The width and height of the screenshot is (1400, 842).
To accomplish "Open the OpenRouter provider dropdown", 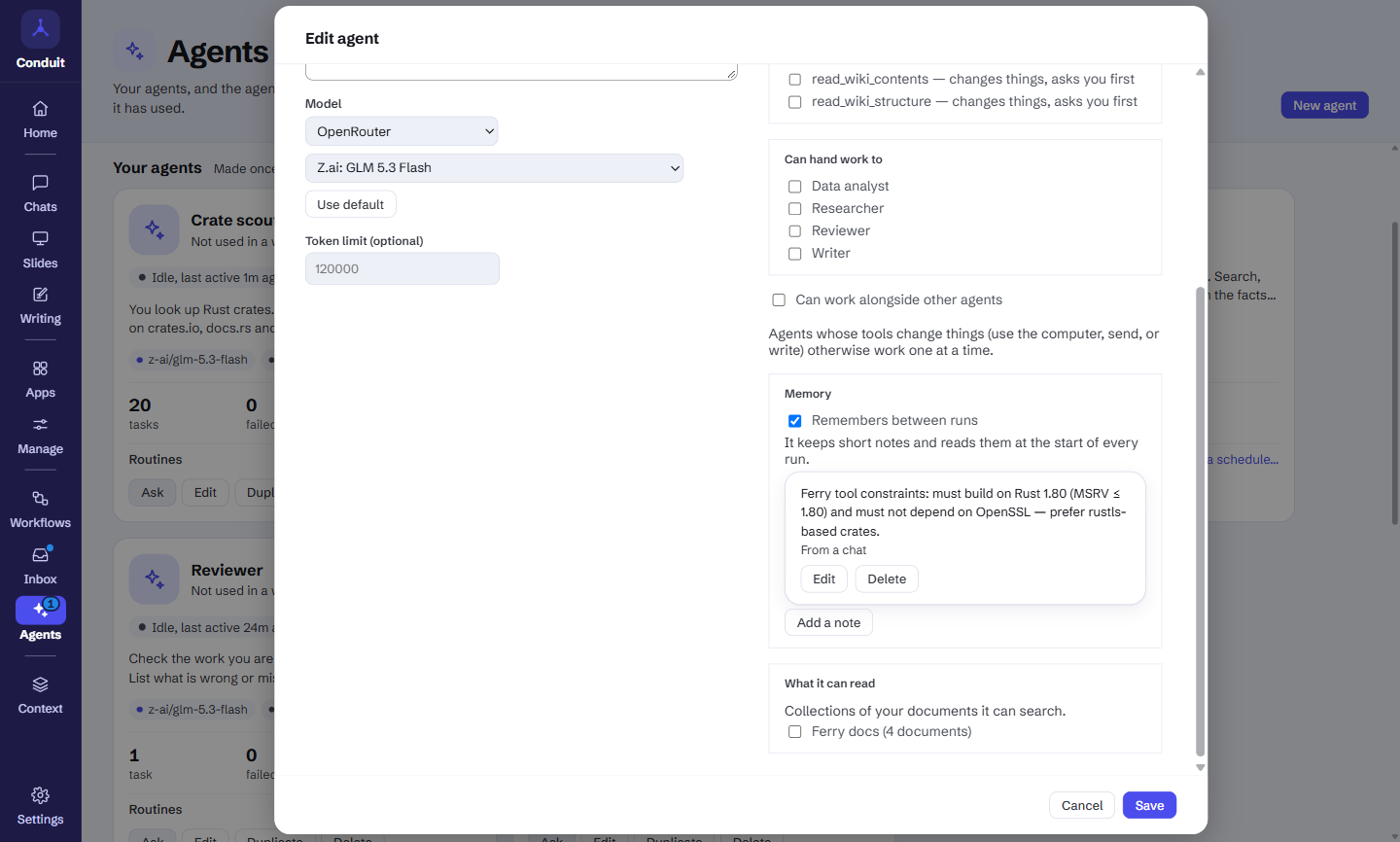I will 402,131.
